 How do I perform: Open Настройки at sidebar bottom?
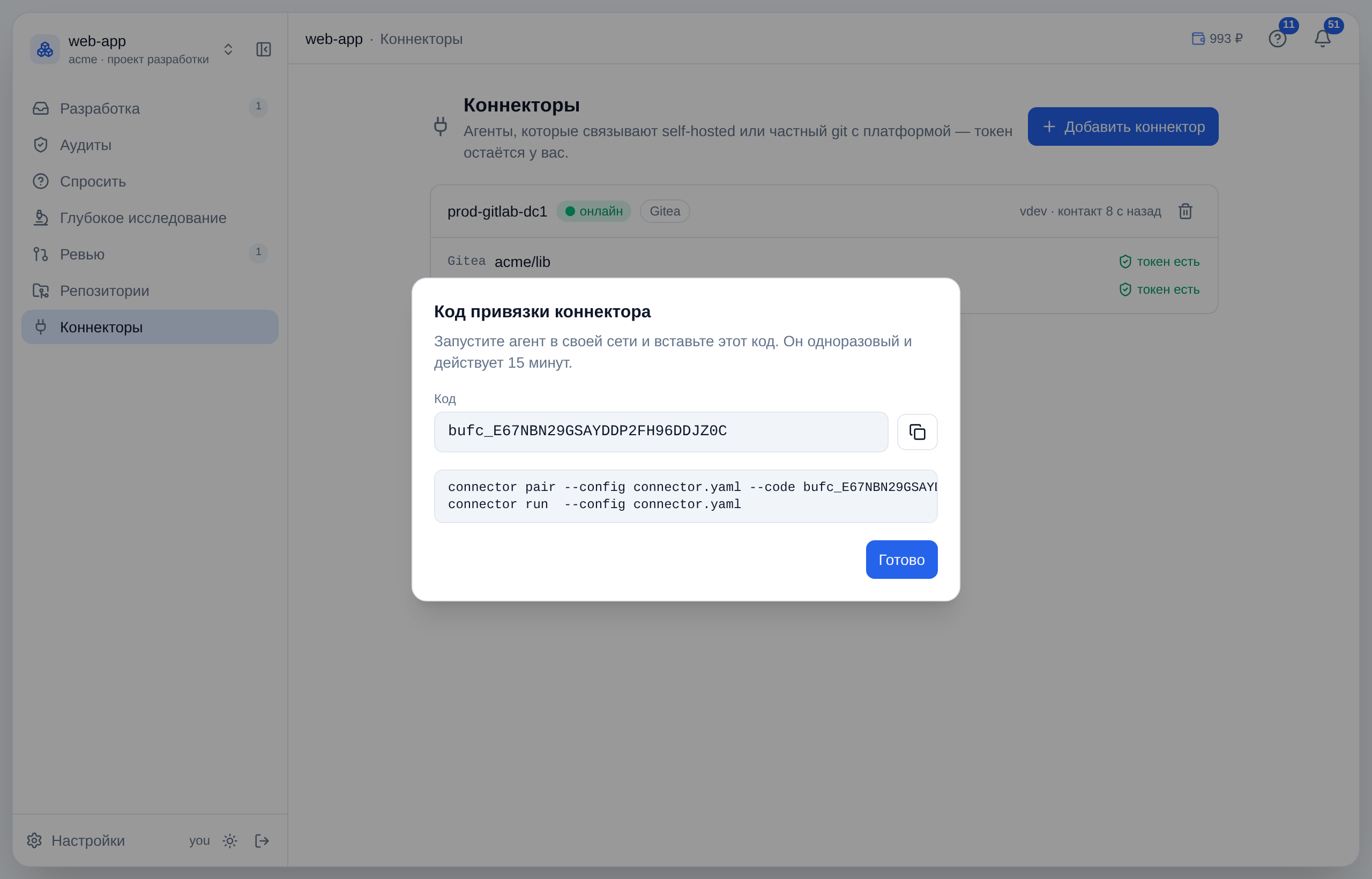pyautogui.click(x=76, y=841)
